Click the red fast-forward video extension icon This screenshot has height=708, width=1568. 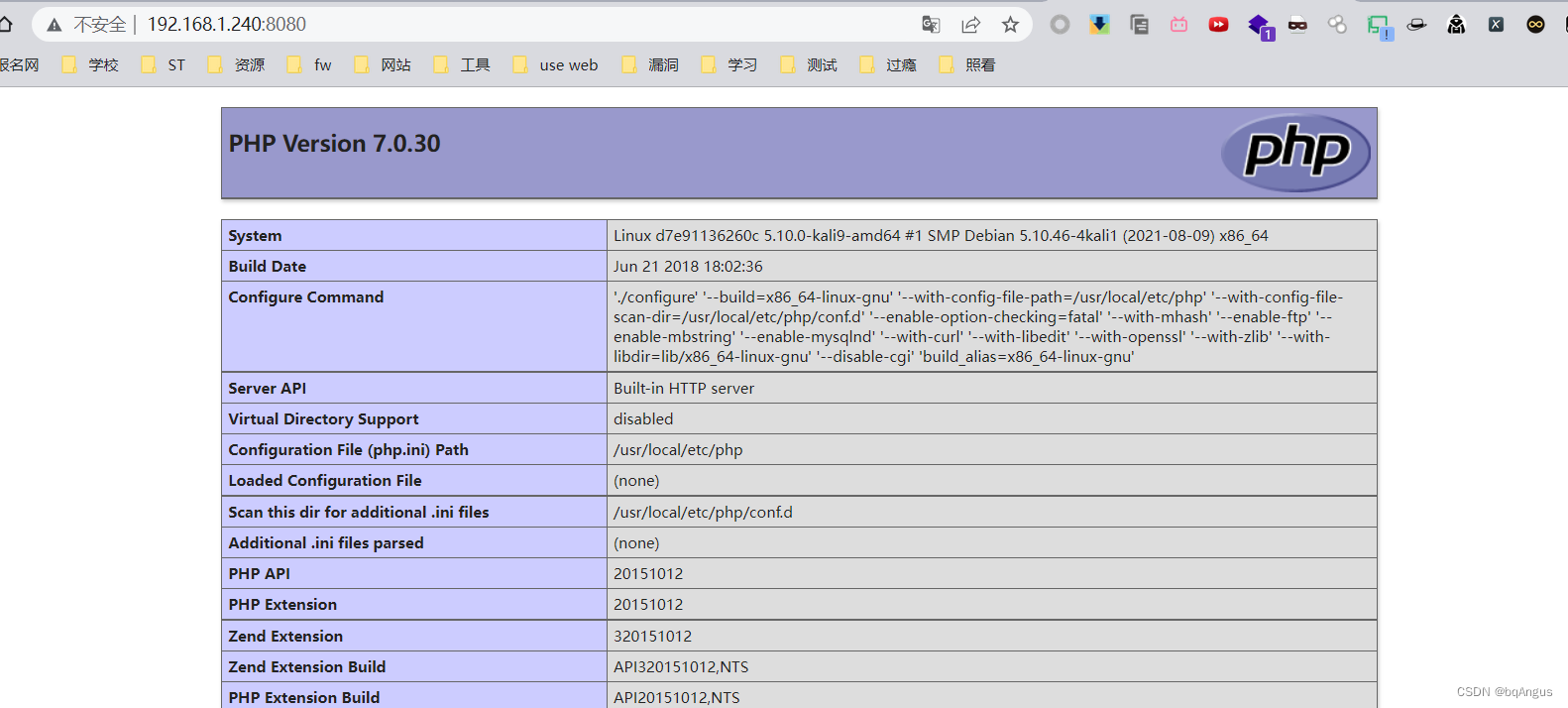[1218, 25]
